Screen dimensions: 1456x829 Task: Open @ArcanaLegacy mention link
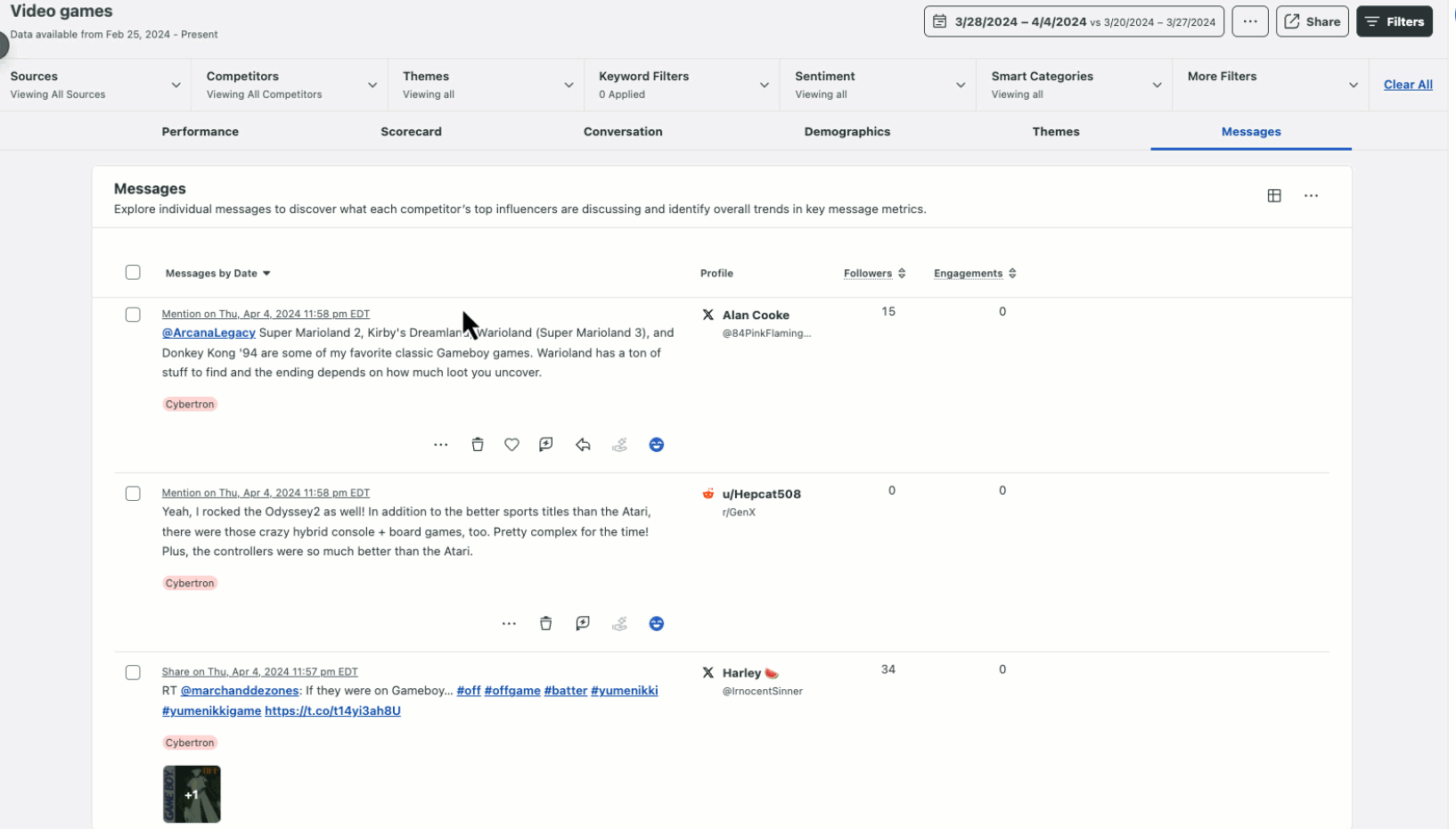[209, 332]
